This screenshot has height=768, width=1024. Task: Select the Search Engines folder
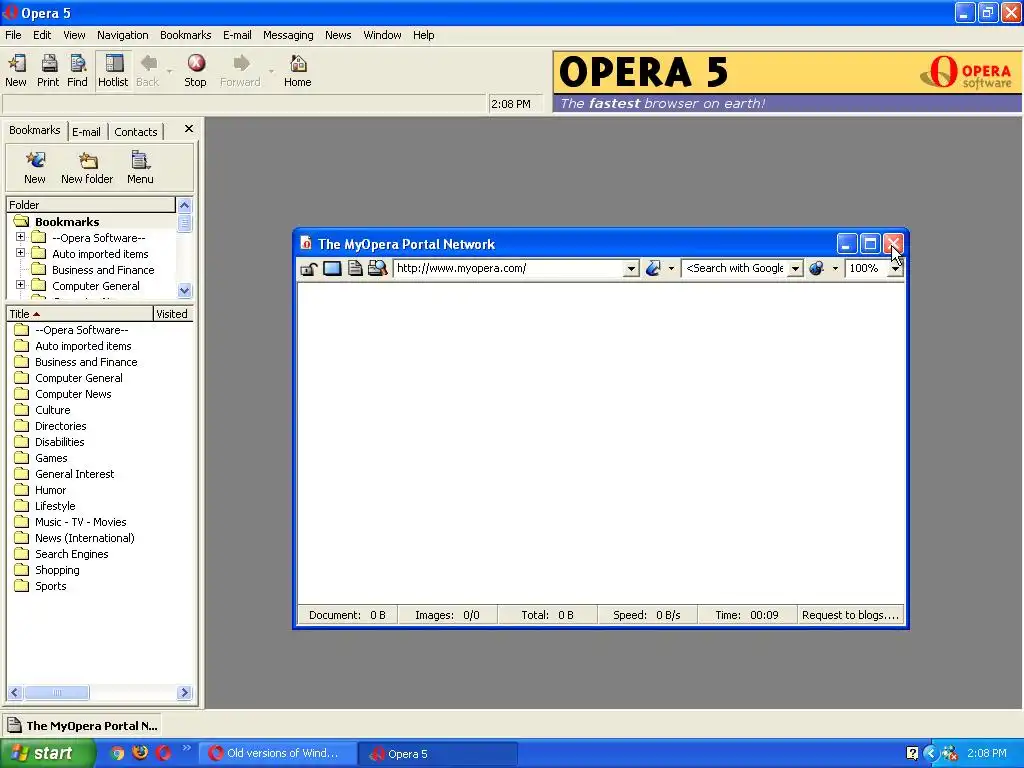(72, 554)
